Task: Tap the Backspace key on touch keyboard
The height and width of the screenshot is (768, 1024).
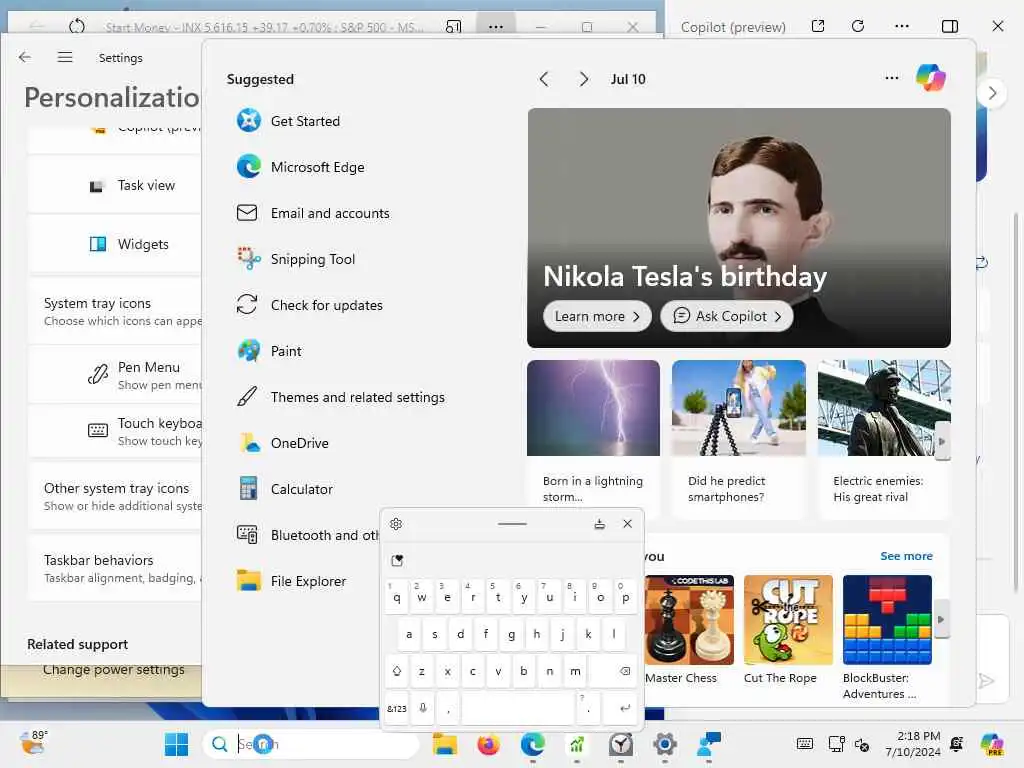Action: [625, 671]
